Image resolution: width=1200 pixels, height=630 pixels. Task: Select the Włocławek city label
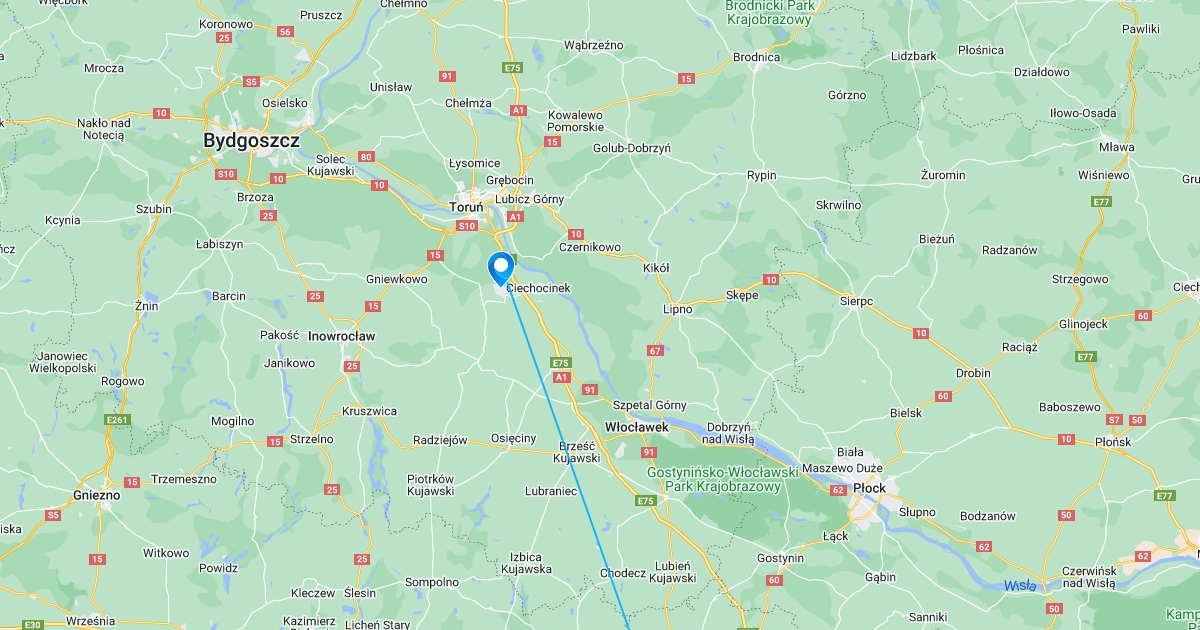click(637, 427)
